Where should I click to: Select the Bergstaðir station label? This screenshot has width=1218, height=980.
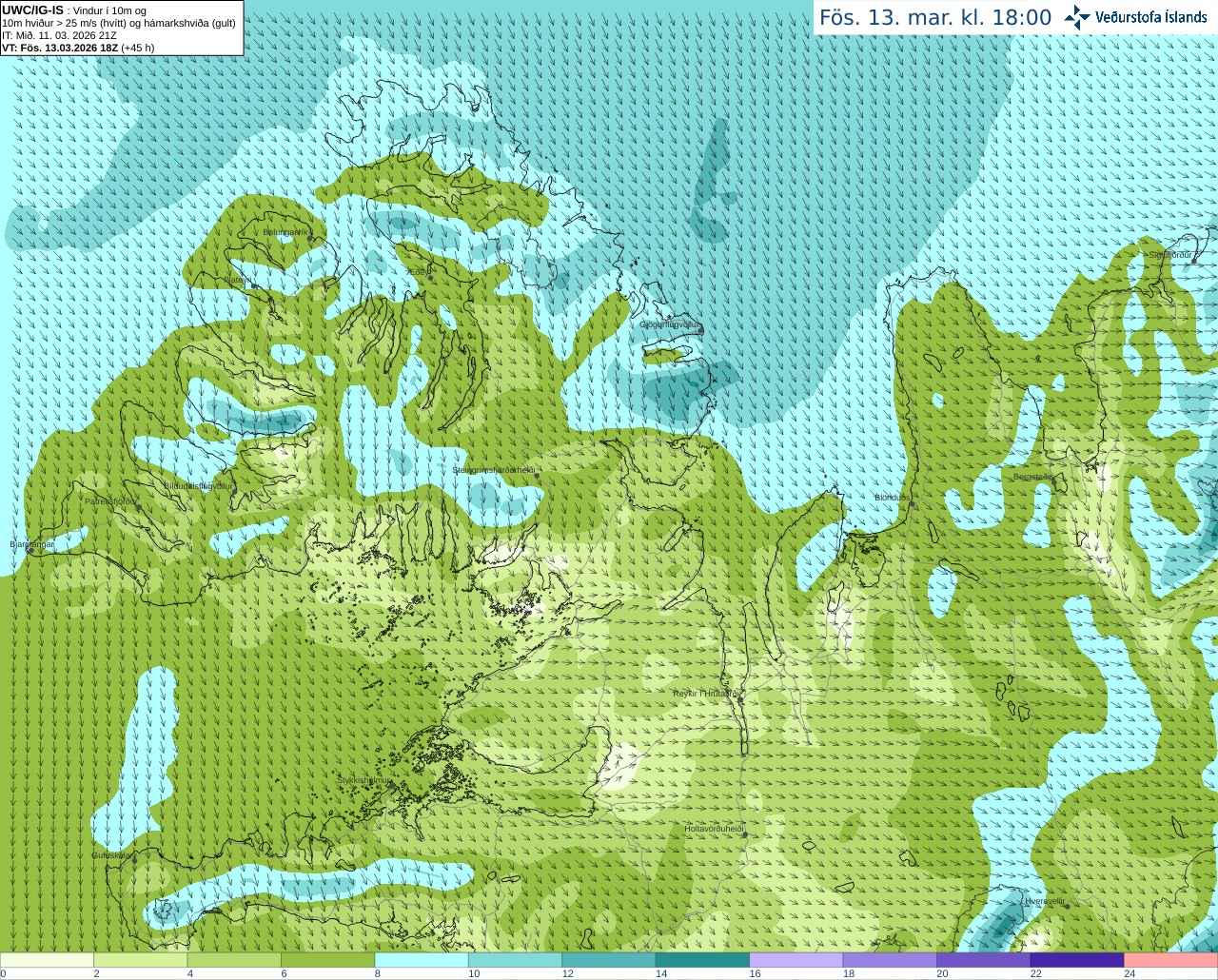1032,477
